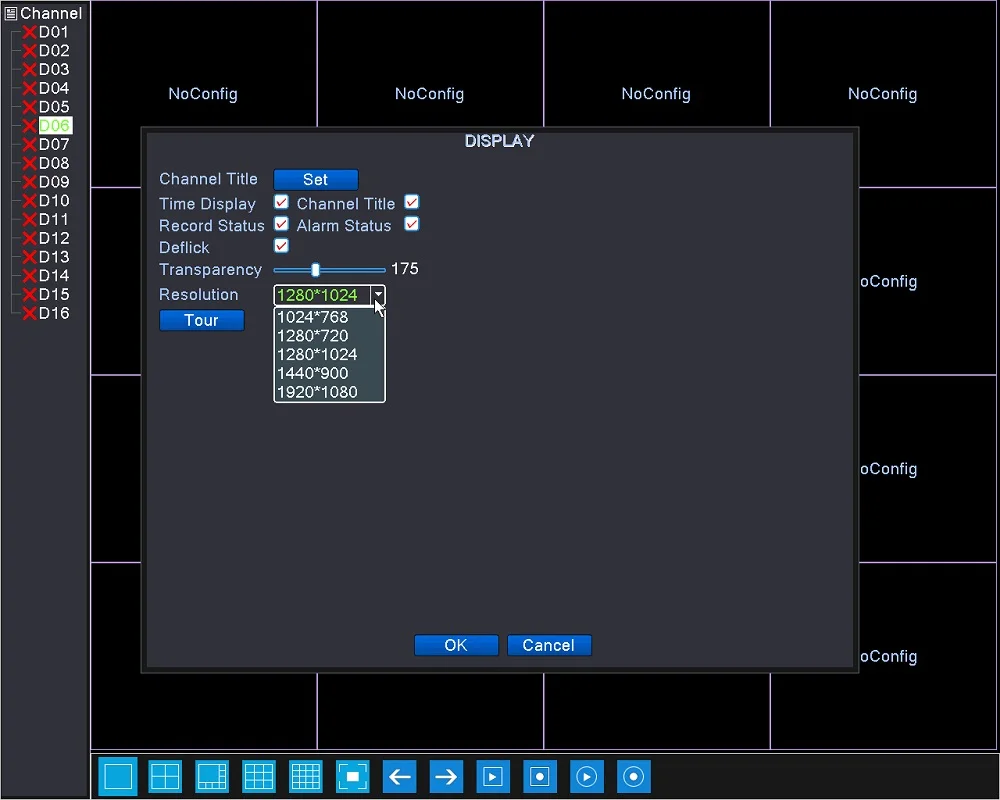
Task: Uncheck the Time Display checkbox
Action: 281,202
